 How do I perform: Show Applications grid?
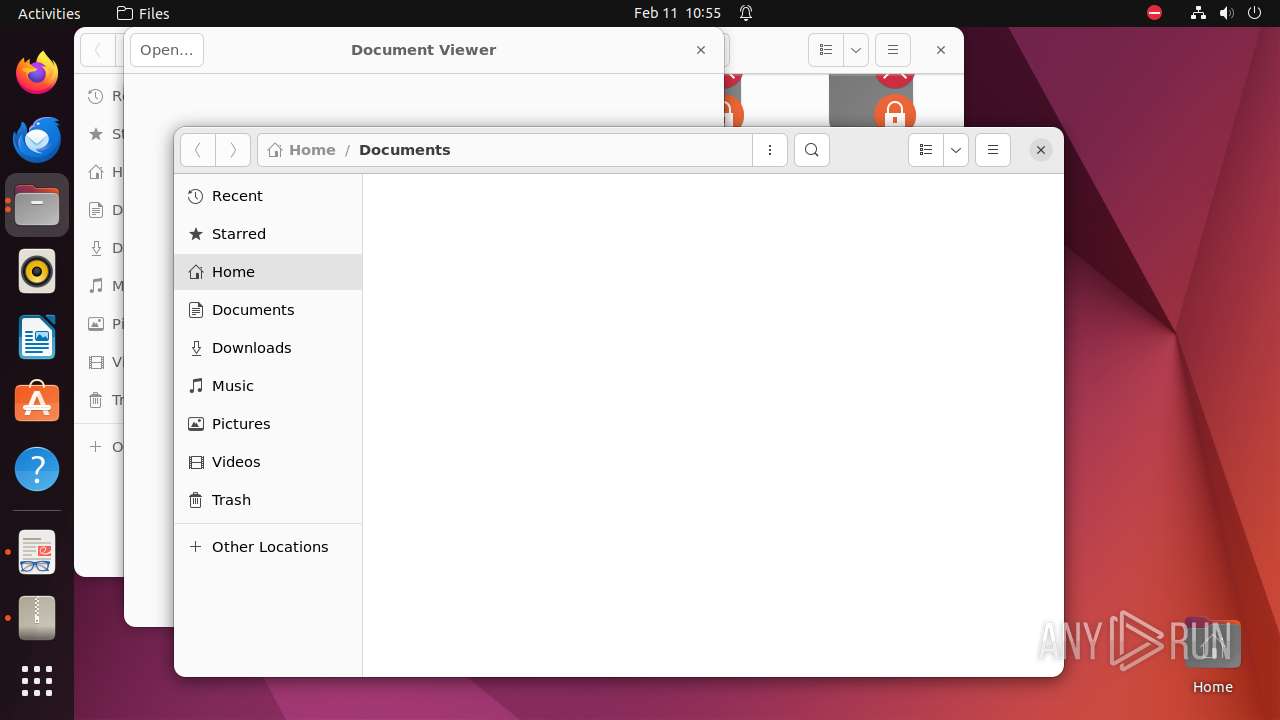click(x=37, y=681)
